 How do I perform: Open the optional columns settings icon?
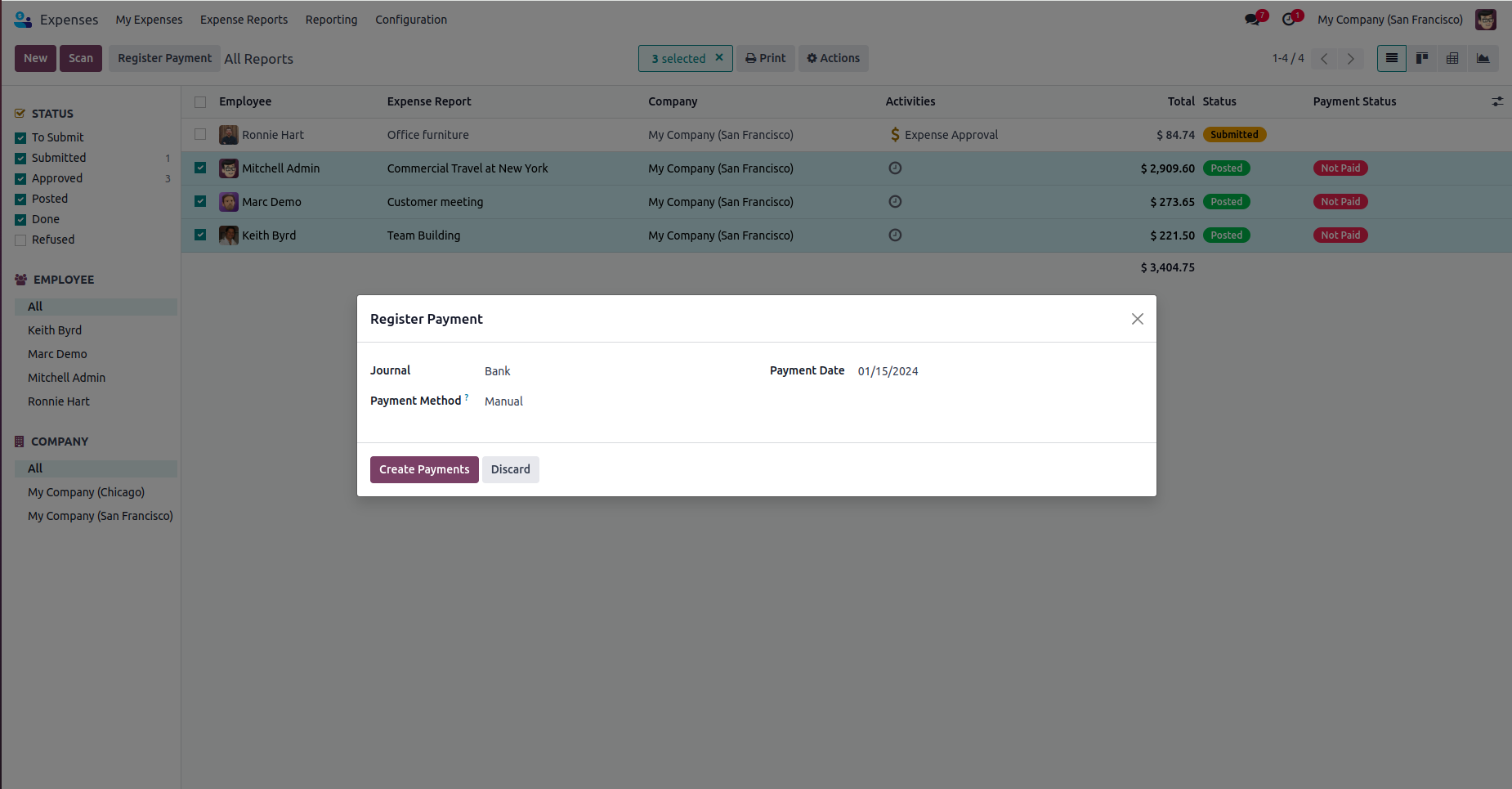point(1497,101)
